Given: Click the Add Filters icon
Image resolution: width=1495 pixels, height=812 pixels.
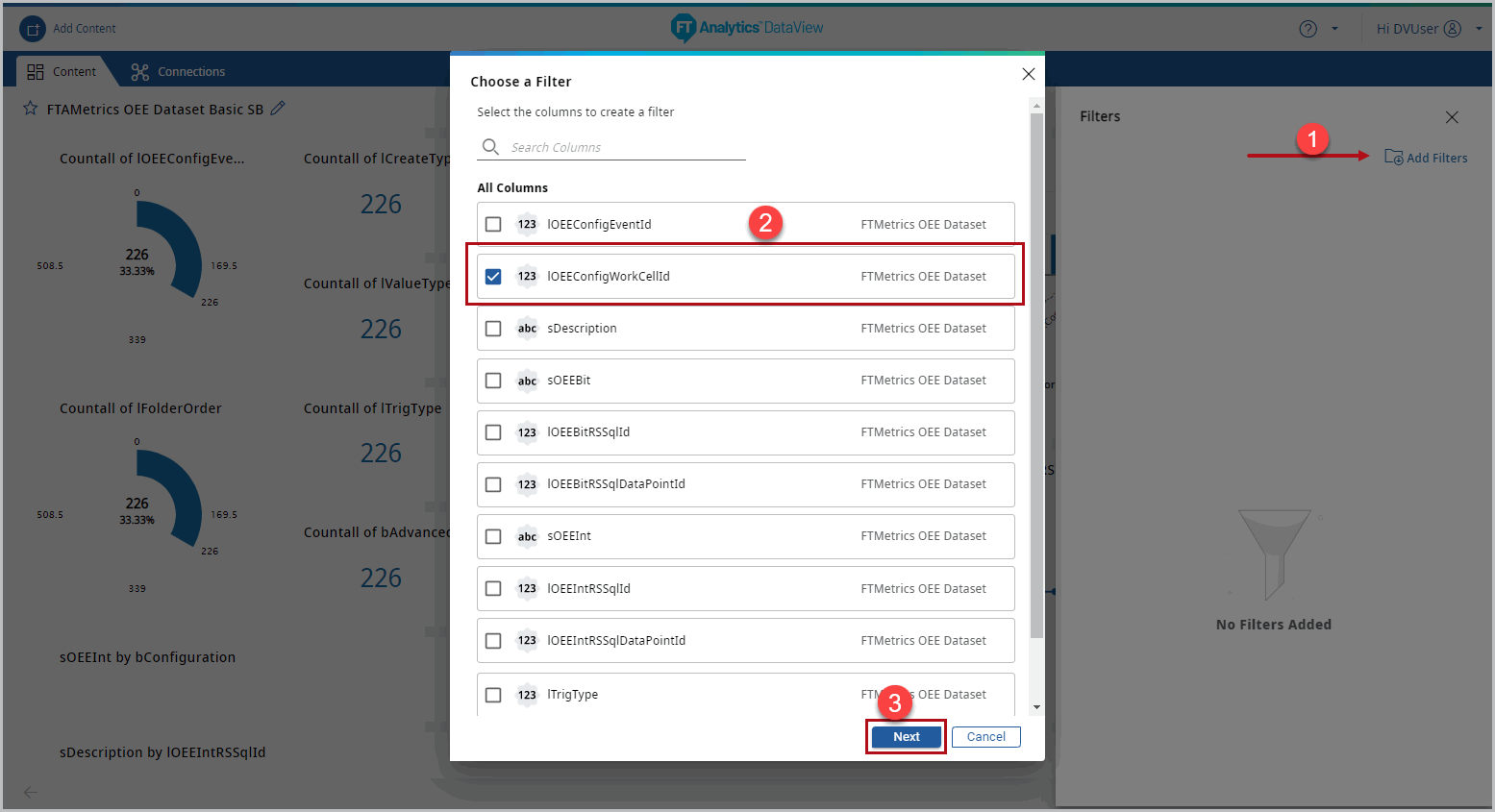Looking at the screenshot, I should (1393, 158).
